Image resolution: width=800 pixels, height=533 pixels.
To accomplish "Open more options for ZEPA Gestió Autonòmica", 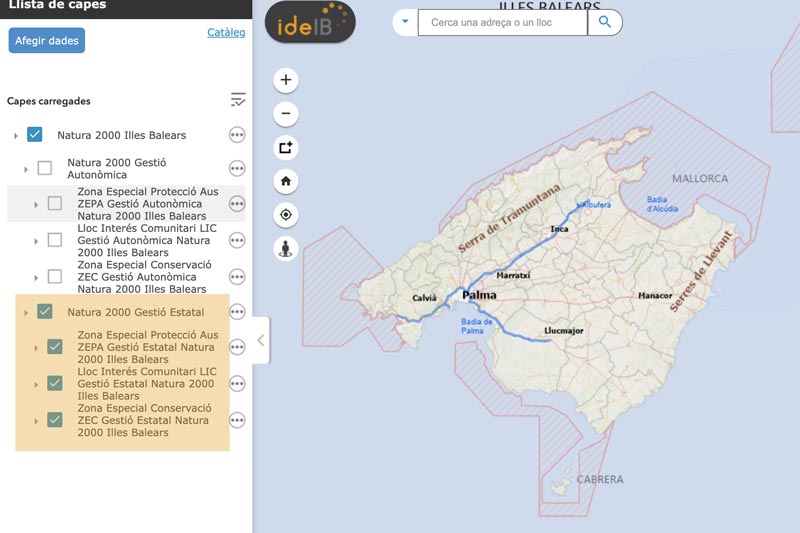I will 237,204.
